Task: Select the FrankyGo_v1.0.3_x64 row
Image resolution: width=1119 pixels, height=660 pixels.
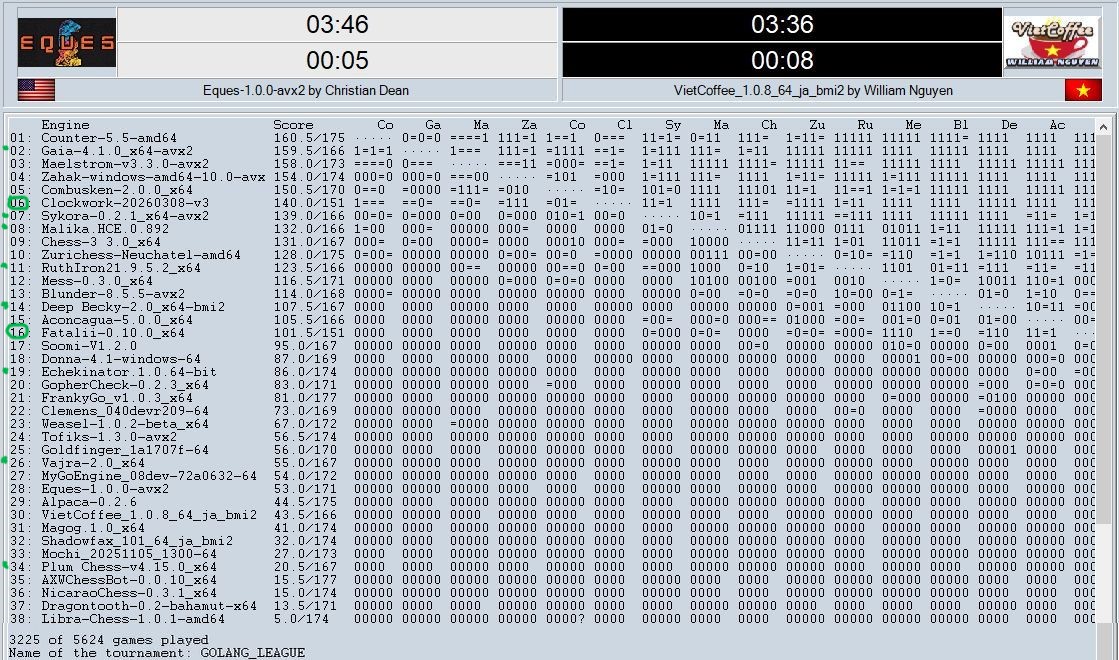Action: pyautogui.click(x=551, y=397)
